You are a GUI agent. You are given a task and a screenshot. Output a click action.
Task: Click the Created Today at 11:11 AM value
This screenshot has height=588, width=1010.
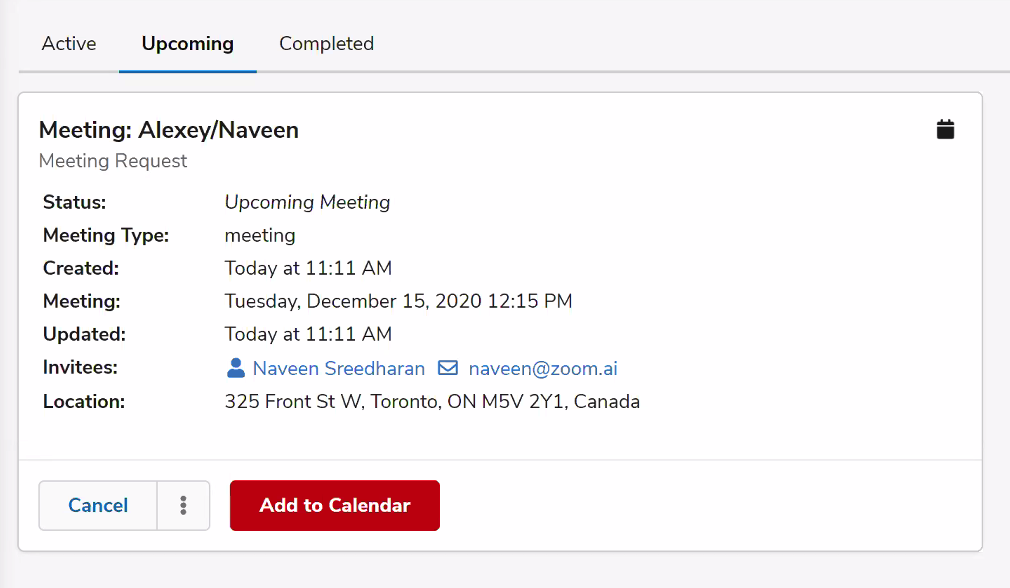308,268
